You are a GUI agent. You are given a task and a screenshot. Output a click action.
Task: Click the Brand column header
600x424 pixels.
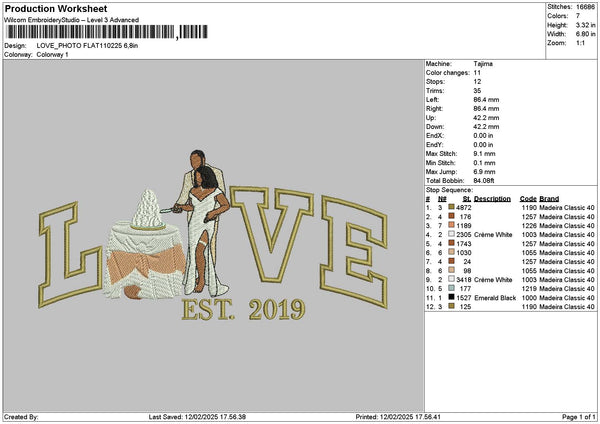pos(550,198)
